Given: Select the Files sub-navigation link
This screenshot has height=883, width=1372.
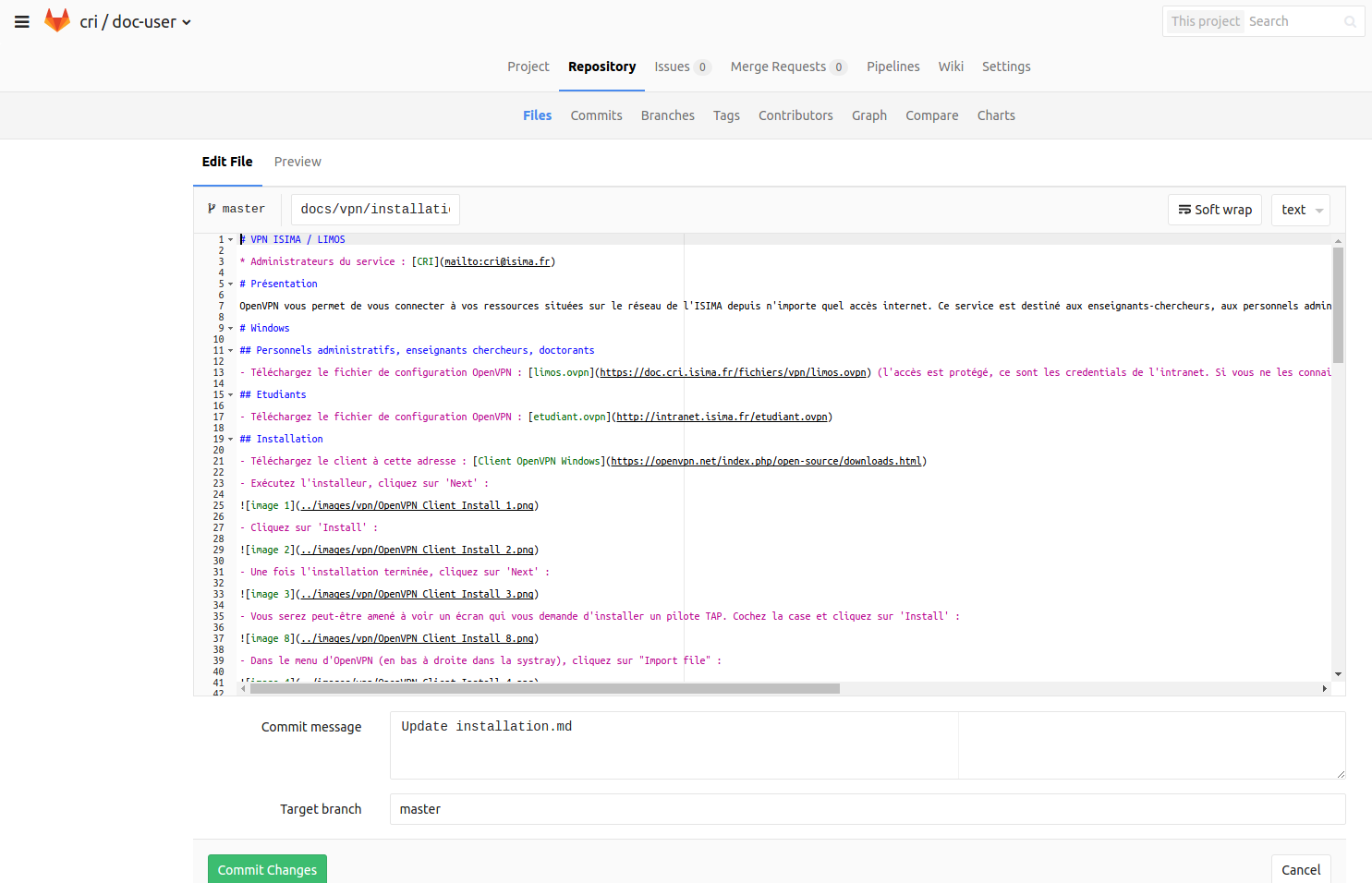Looking at the screenshot, I should [x=537, y=115].
